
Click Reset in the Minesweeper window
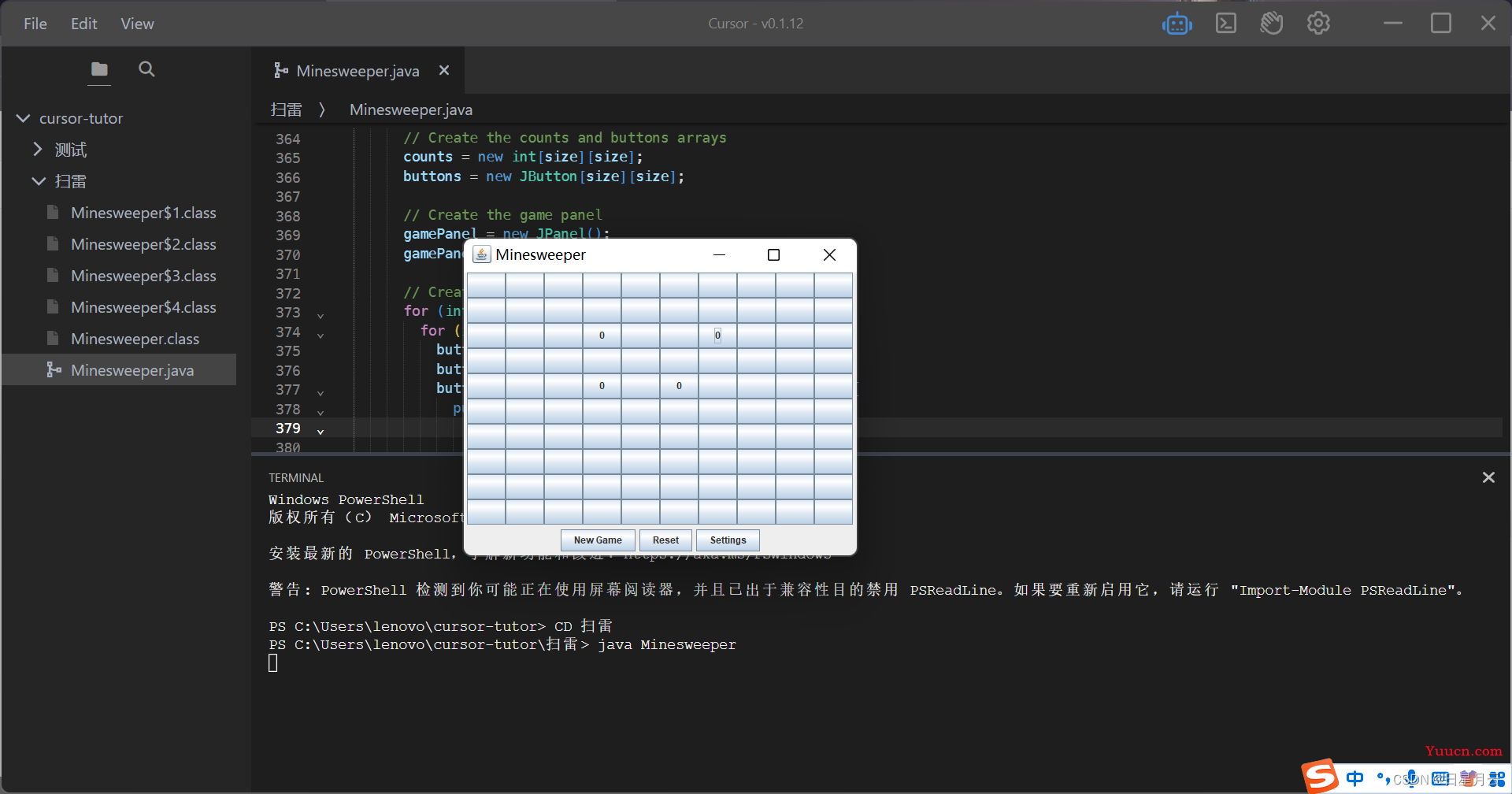point(665,540)
